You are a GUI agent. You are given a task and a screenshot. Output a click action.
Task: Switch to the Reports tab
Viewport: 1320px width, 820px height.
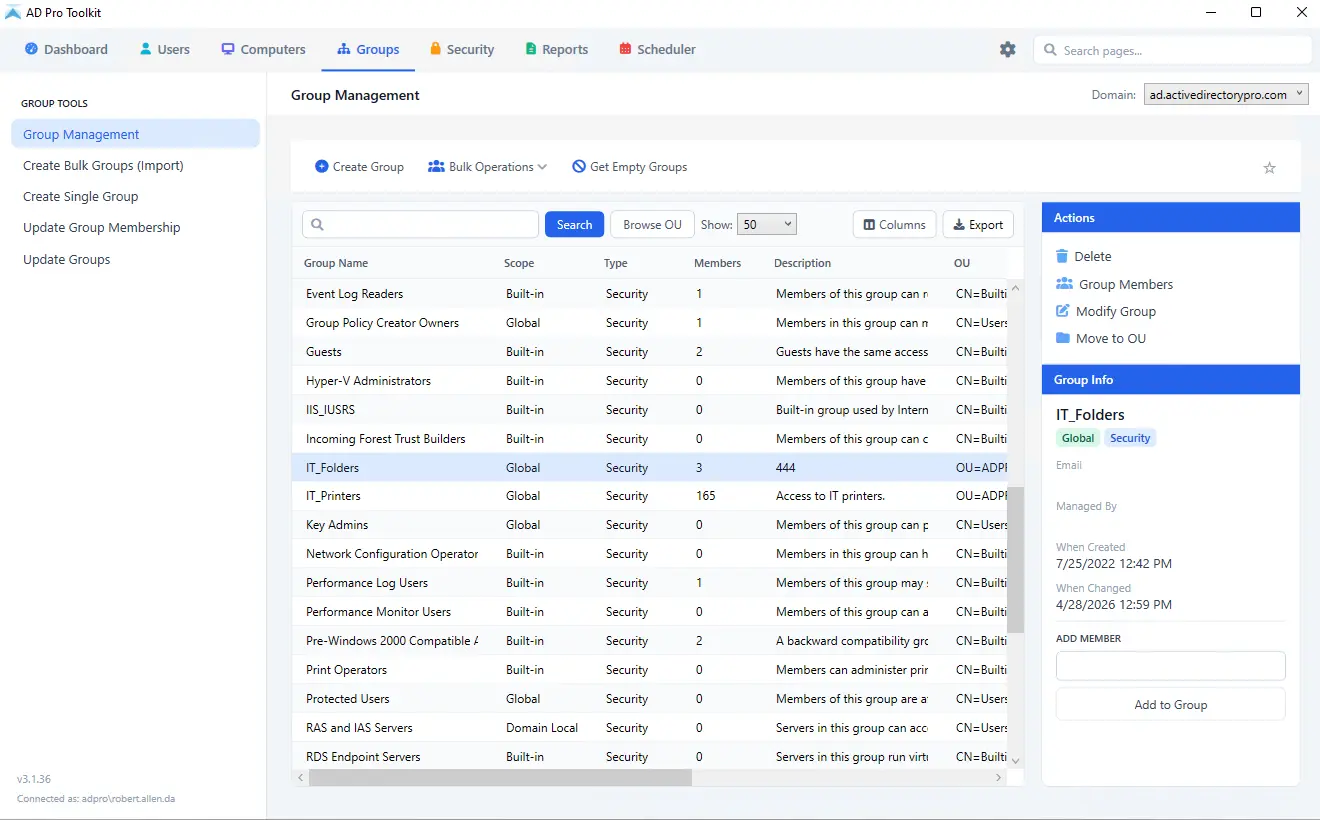(557, 49)
